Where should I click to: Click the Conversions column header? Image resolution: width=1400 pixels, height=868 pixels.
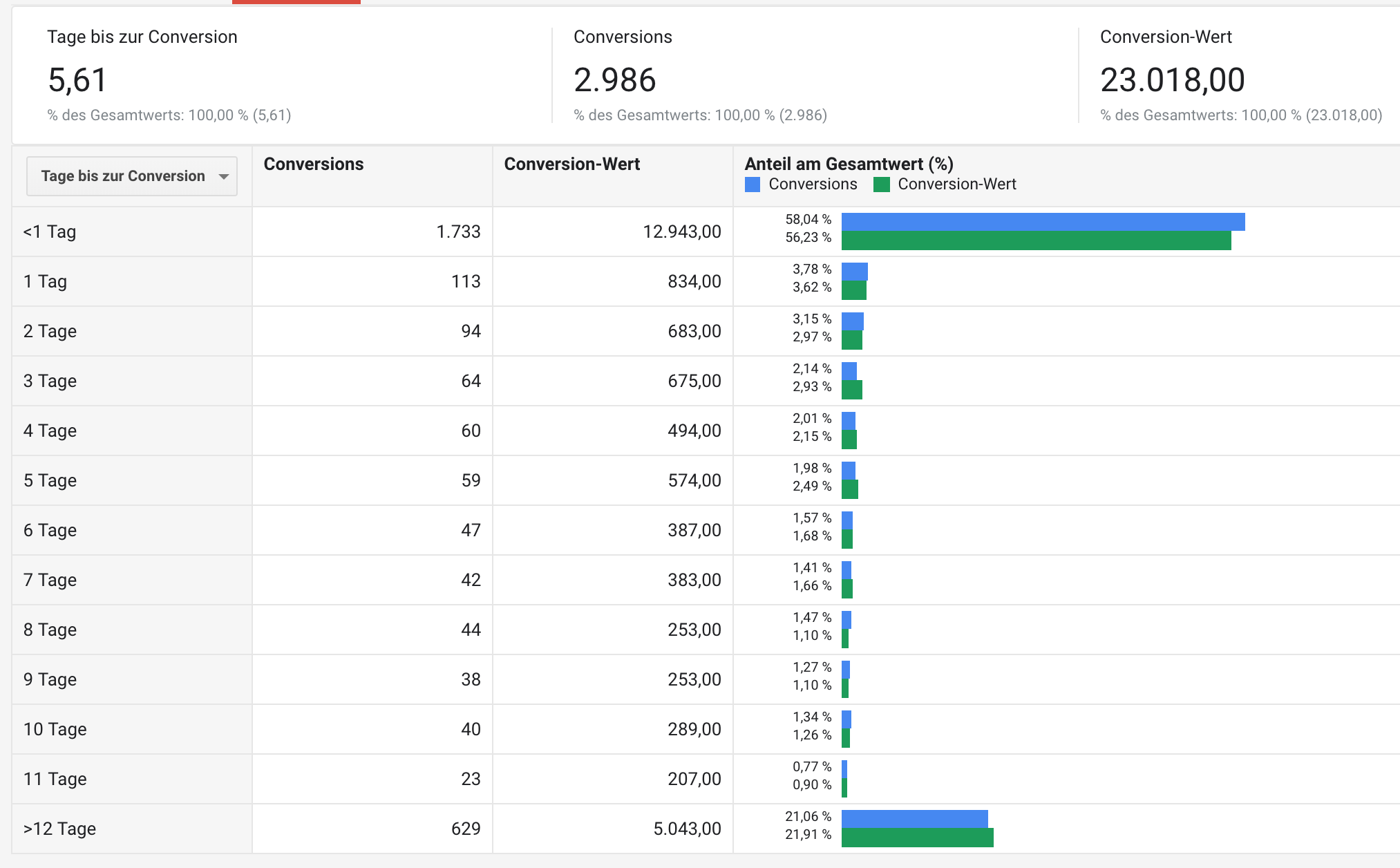click(x=314, y=164)
